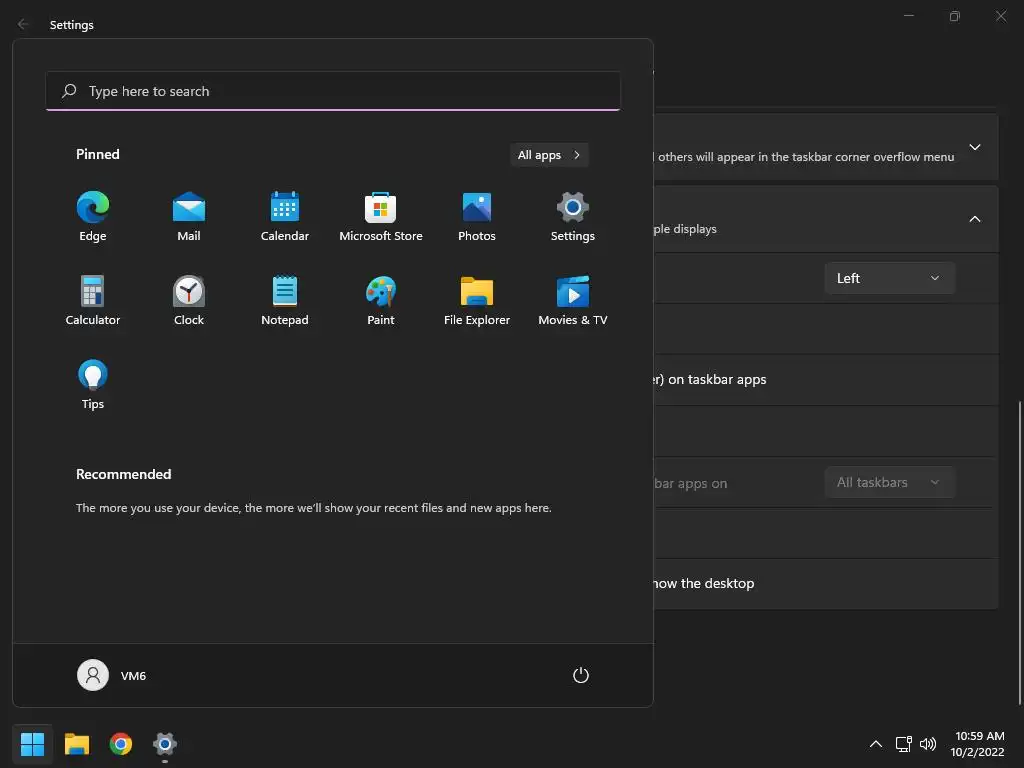This screenshot has width=1024, height=768.
Task: Click the Settings window scrollbar
Action: 1020,552
